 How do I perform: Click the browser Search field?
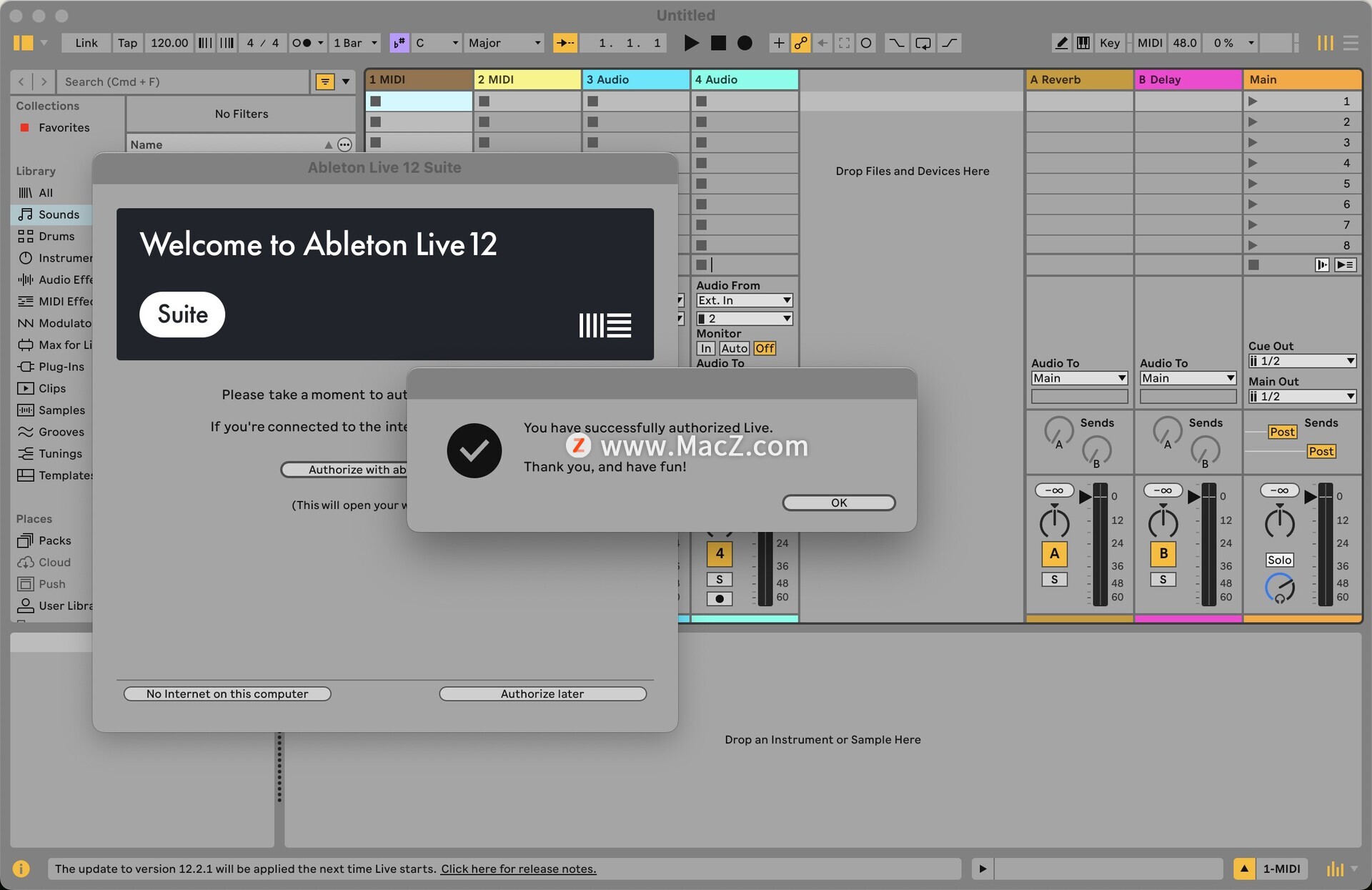(x=183, y=81)
